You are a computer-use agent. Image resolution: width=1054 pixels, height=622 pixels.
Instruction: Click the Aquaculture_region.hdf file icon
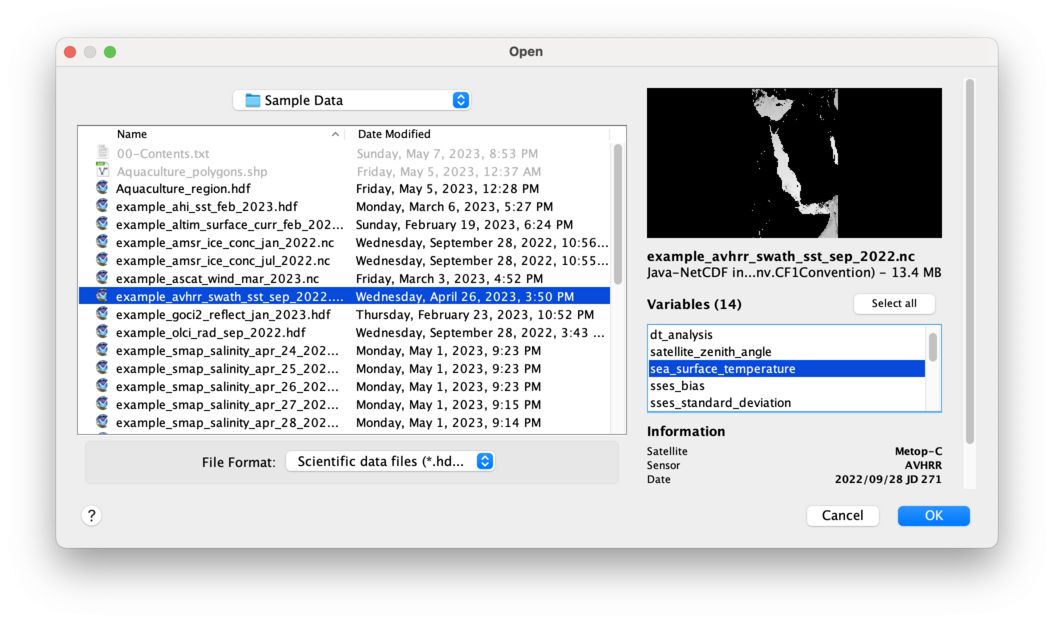(102, 188)
